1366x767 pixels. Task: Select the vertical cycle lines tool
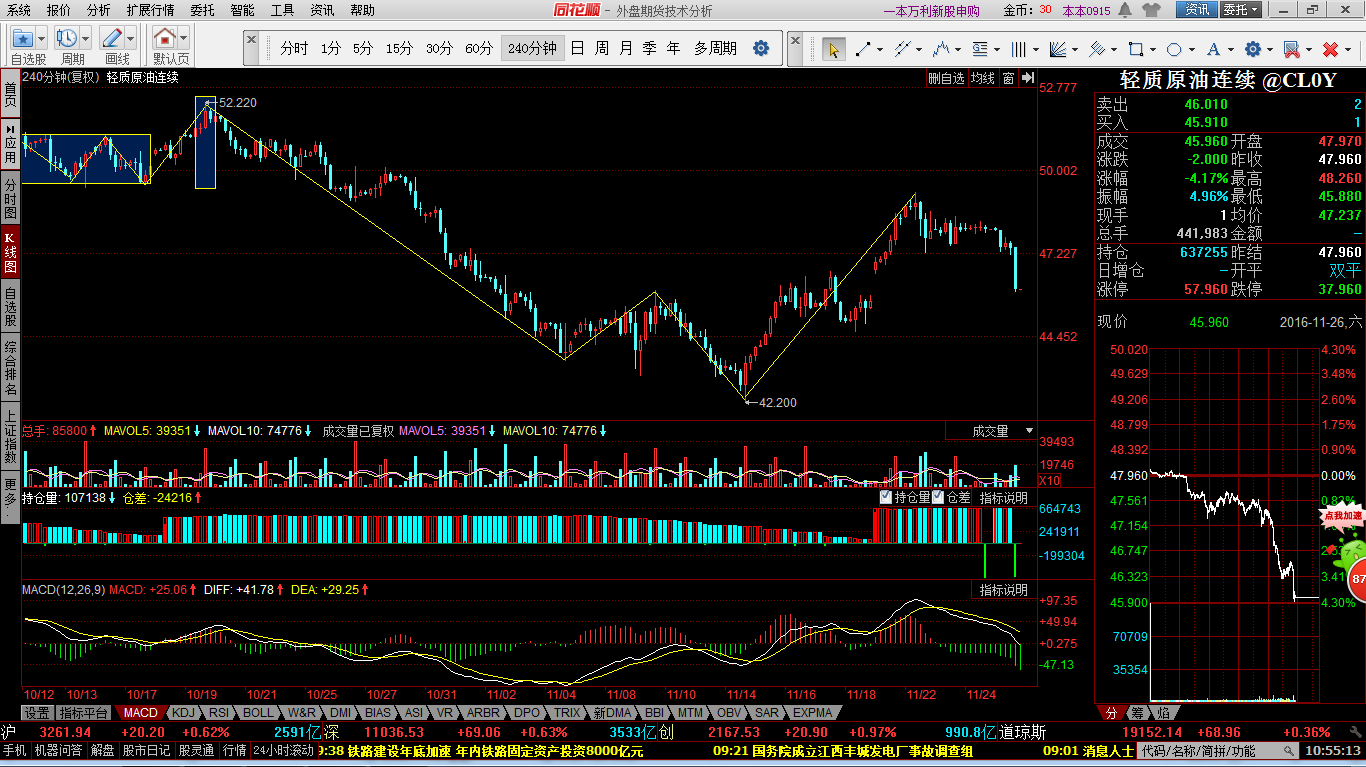point(1018,49)
